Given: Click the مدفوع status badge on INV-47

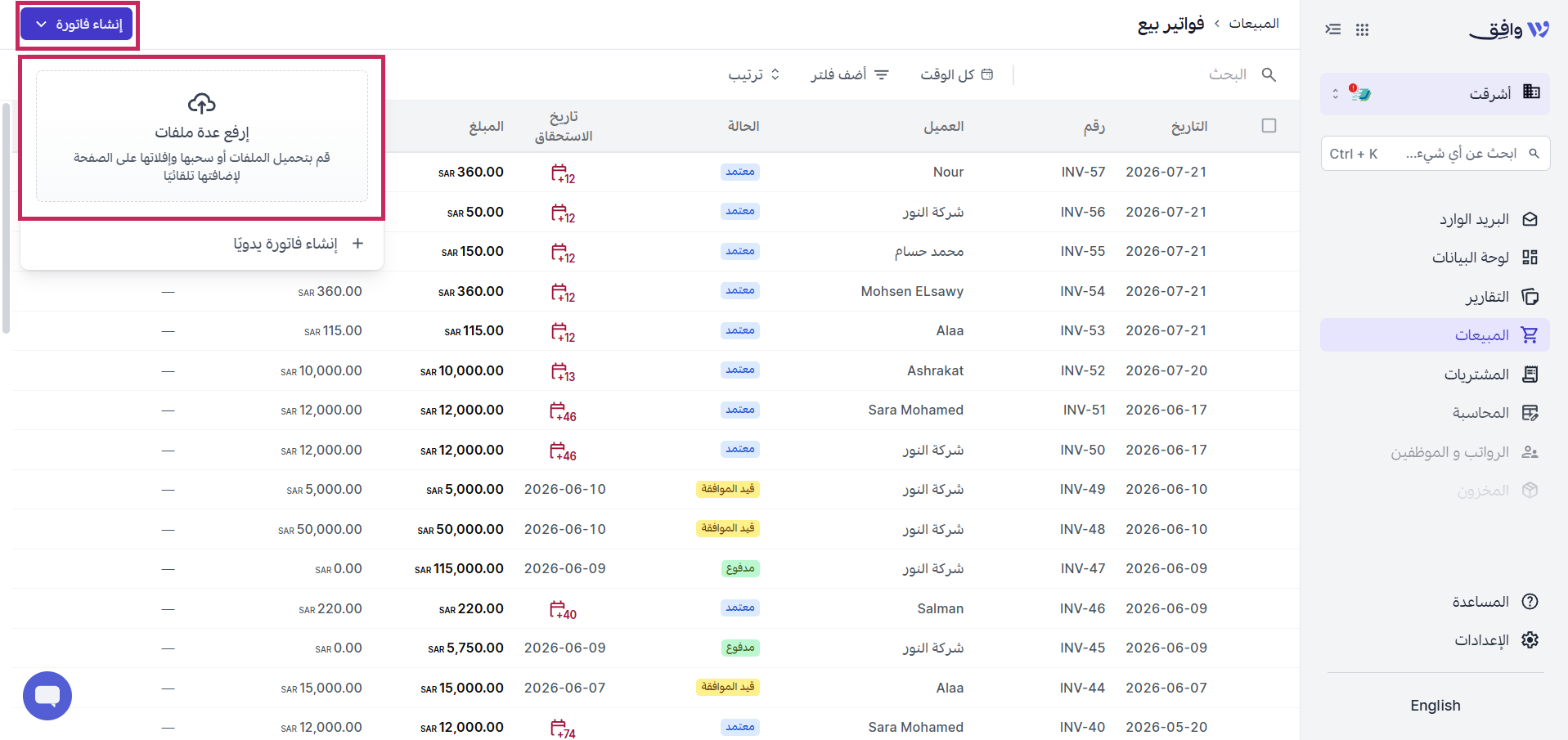Looking at the screenshot, I should [x=740, y=568].
